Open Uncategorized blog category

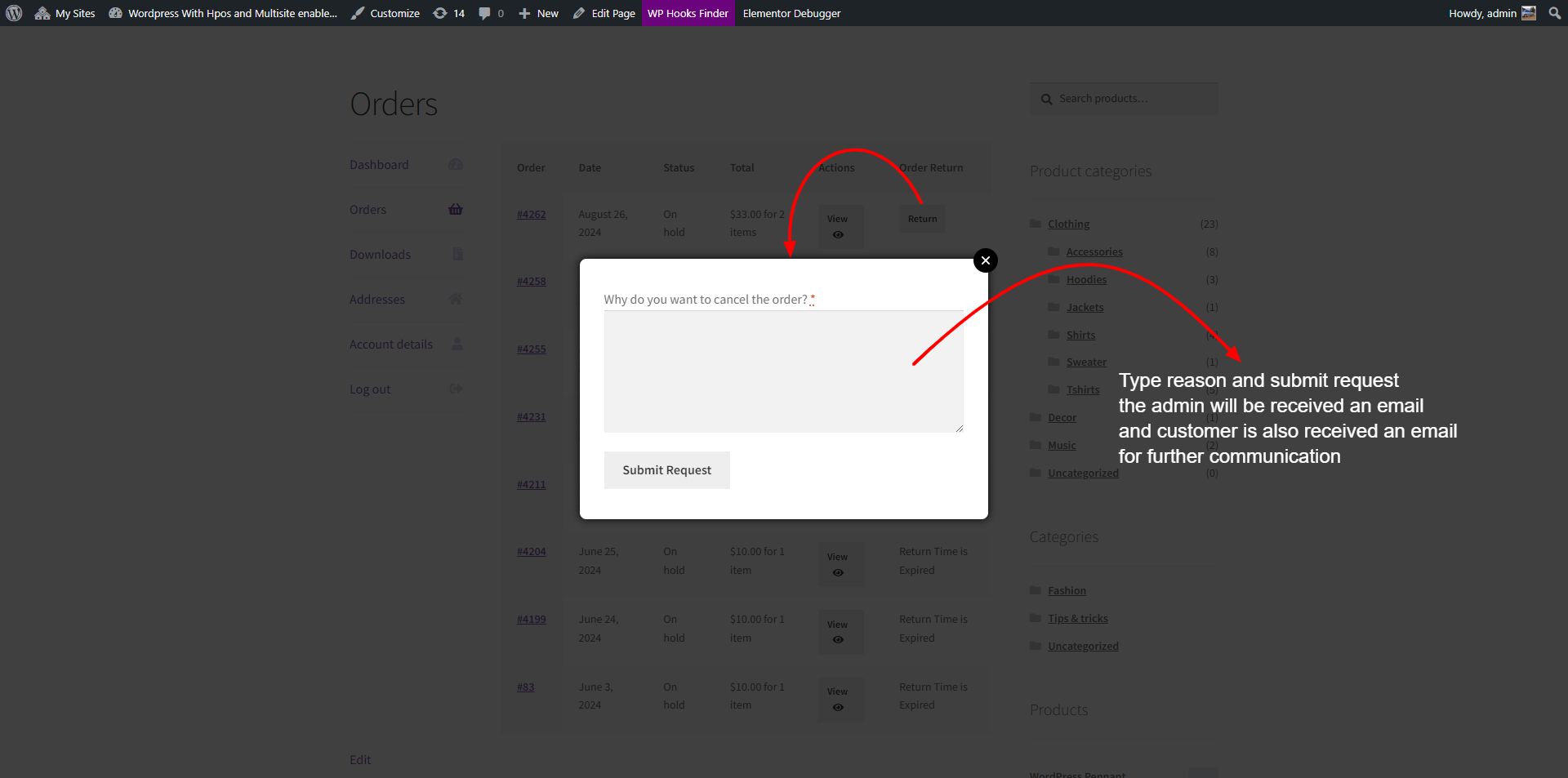pos(1083,647)
